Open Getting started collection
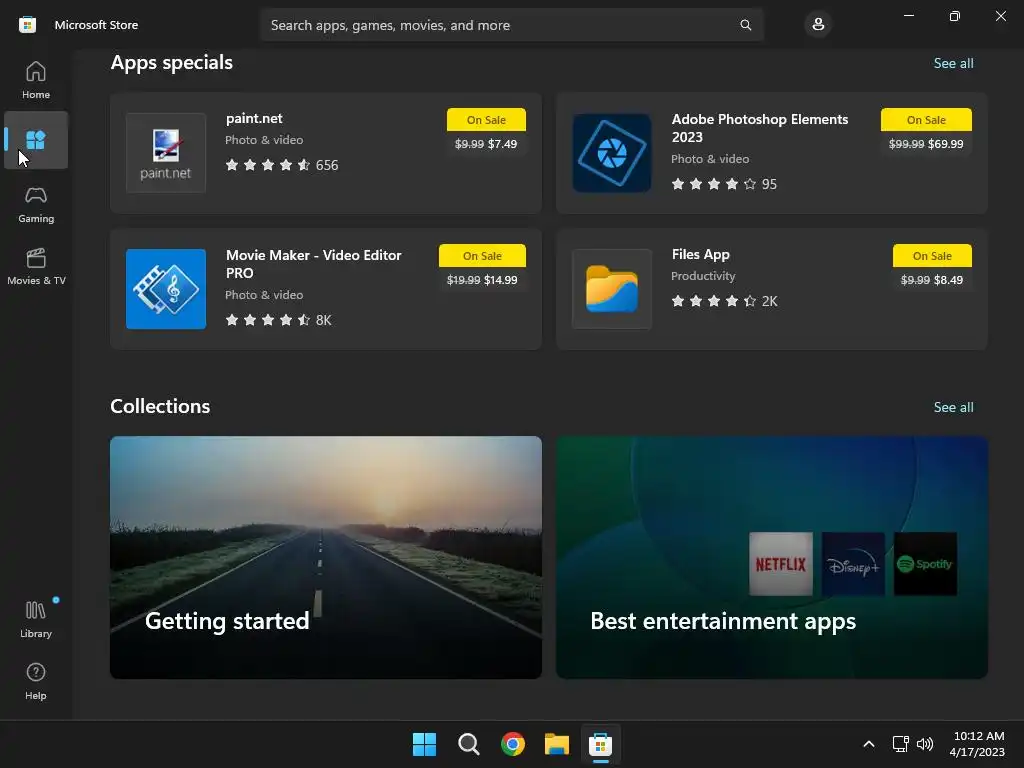The image size is (1024, 768). coord(326,557)
